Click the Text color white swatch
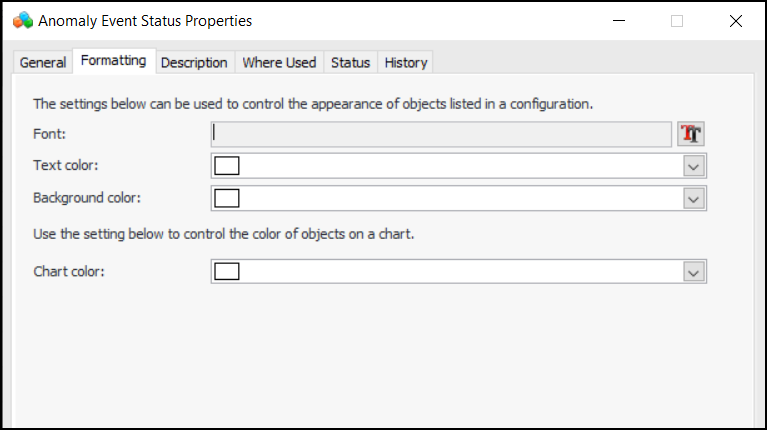This screenshot has width=767, height=430. click(227, 166)
